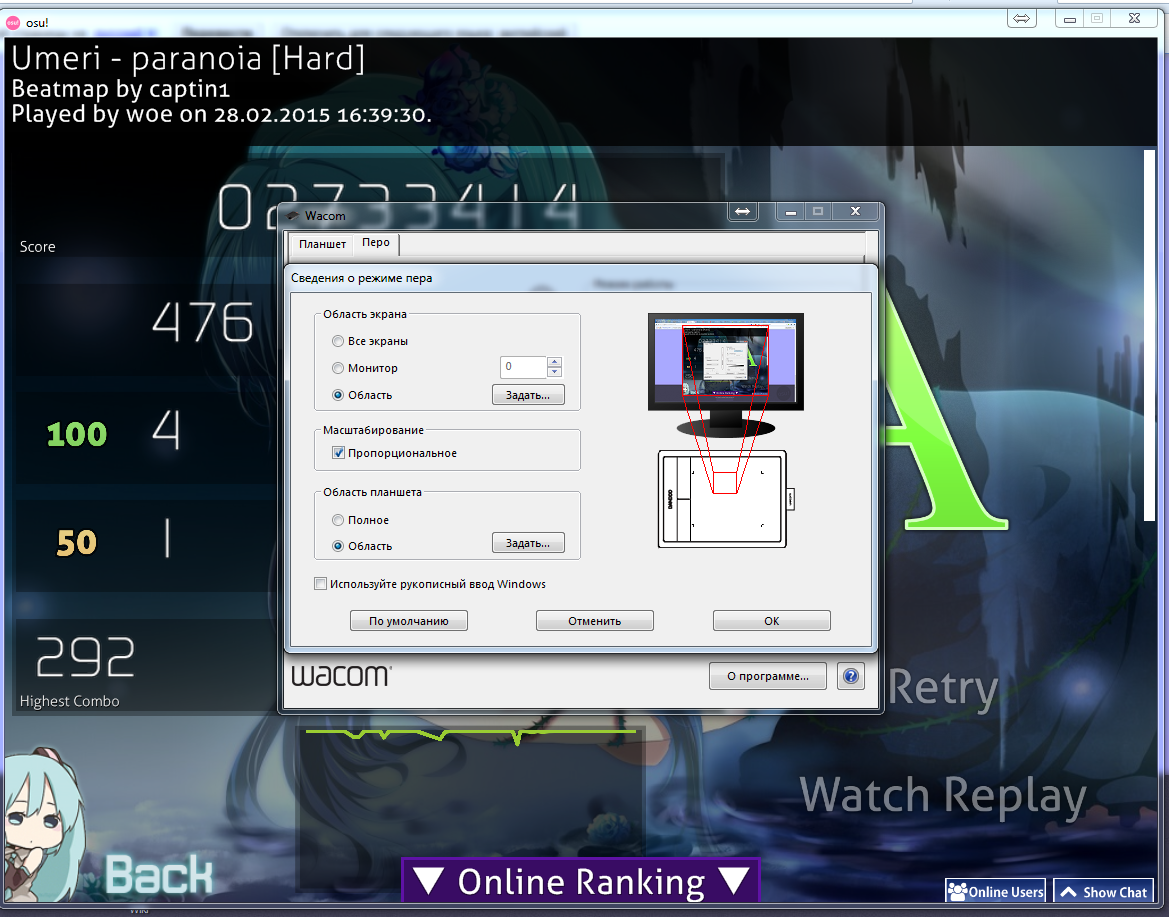Click the green "100" hit label
The width and height of the screenshot is (1169, 917).
(77, 434)
